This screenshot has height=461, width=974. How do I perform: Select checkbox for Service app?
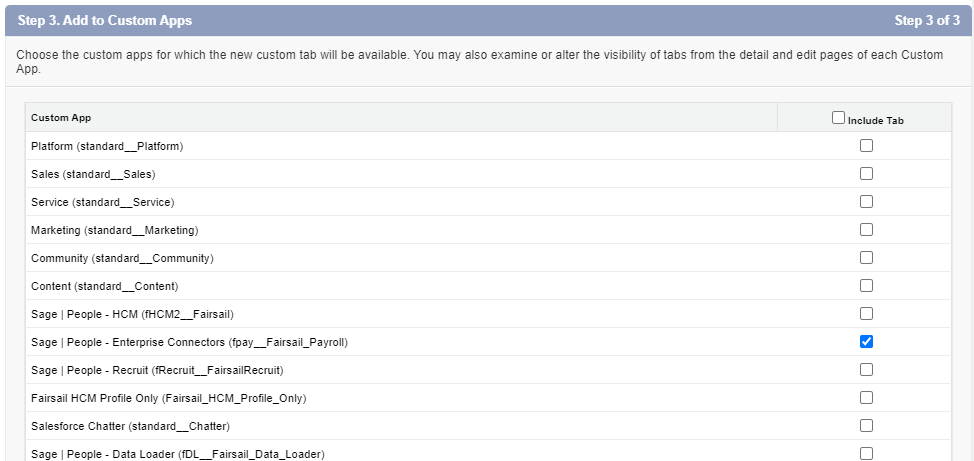pos(866,202)
